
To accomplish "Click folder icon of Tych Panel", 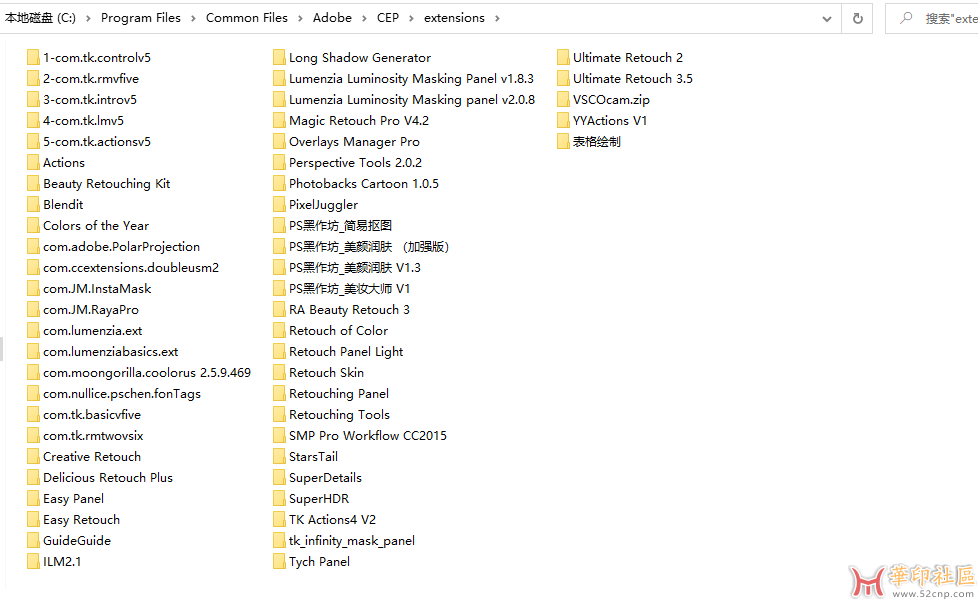I will 279,562.
